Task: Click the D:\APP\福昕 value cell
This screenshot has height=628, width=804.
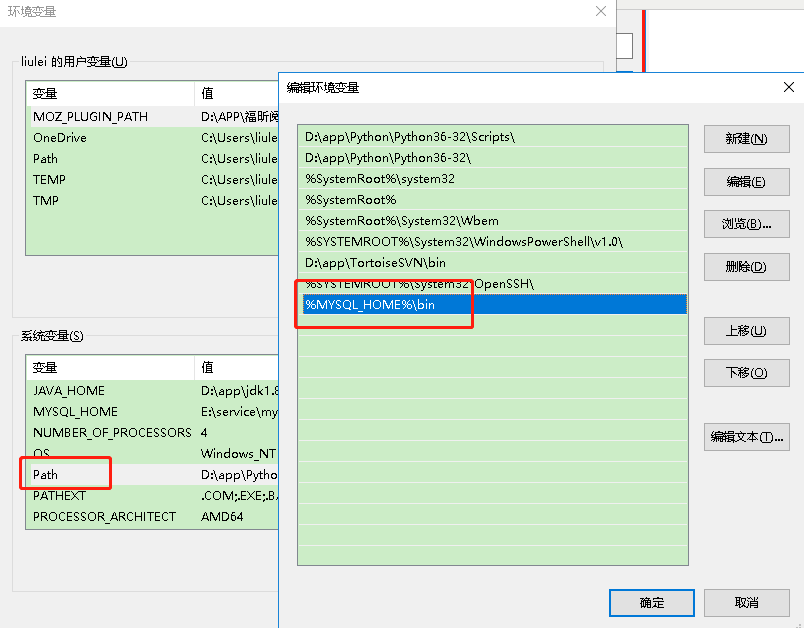Action: (239, 117)
